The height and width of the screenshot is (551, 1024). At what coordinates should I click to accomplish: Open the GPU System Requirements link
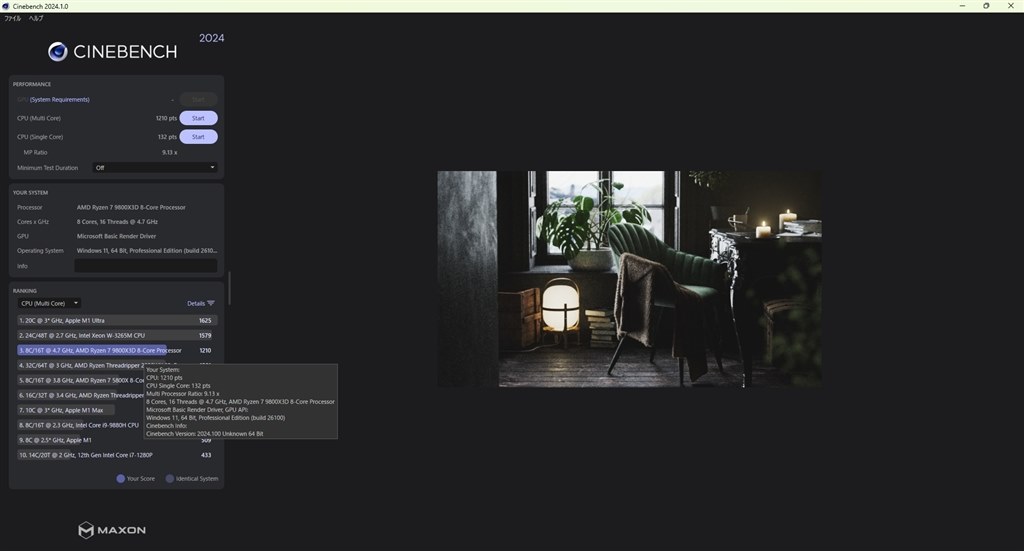pyautogui.click(x=59, y=100)
